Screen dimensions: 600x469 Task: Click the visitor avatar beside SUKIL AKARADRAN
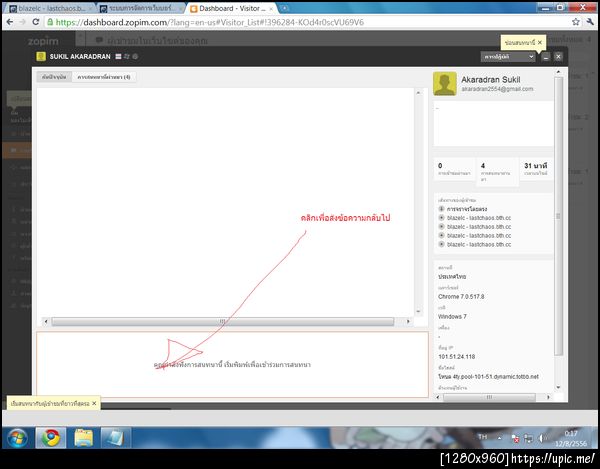click(x=41, y=56)
